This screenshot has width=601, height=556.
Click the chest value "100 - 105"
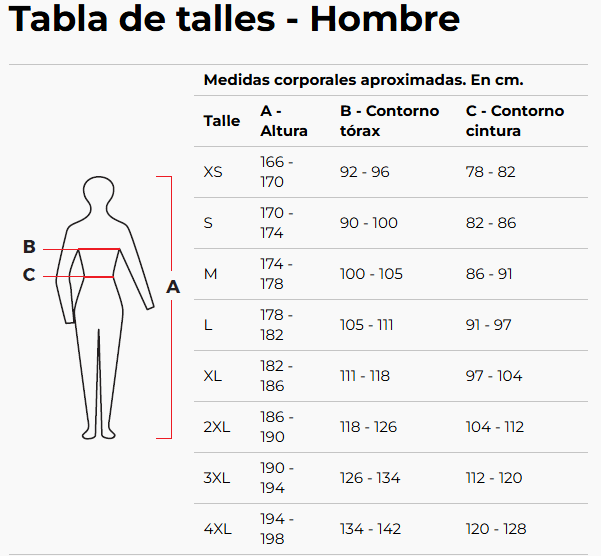372,274
